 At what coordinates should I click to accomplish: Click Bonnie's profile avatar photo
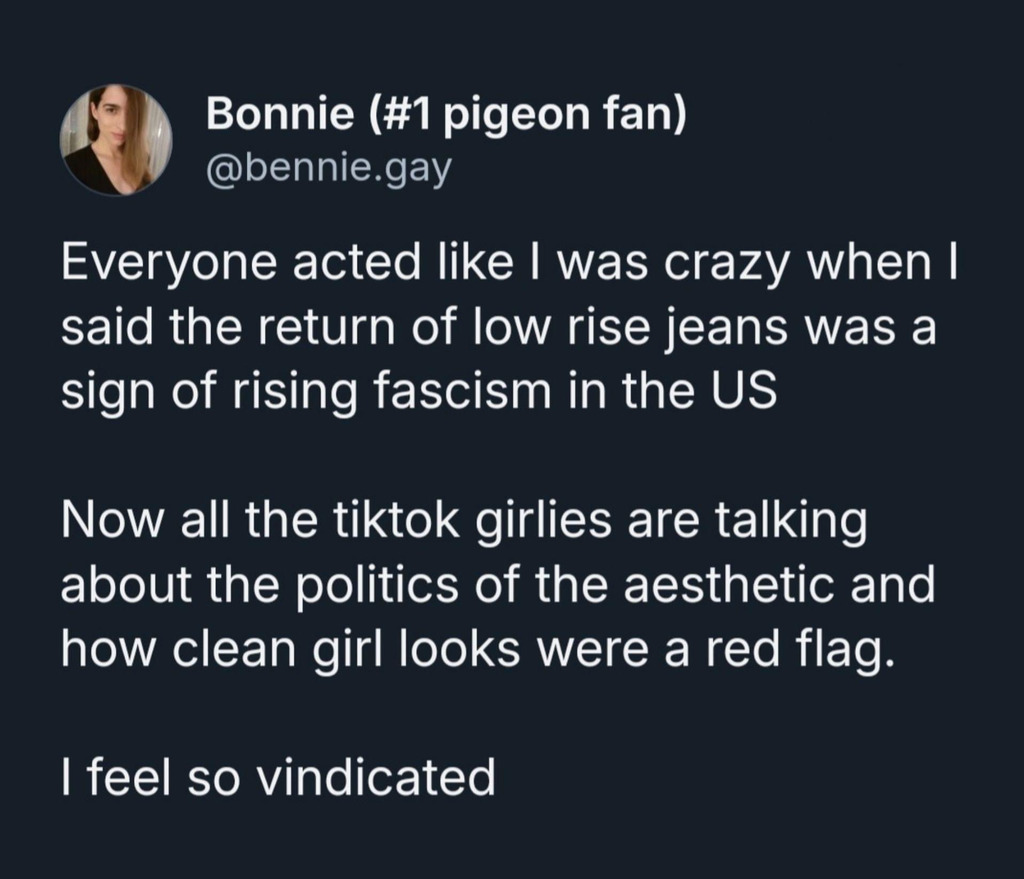click(x=116, y=140)
